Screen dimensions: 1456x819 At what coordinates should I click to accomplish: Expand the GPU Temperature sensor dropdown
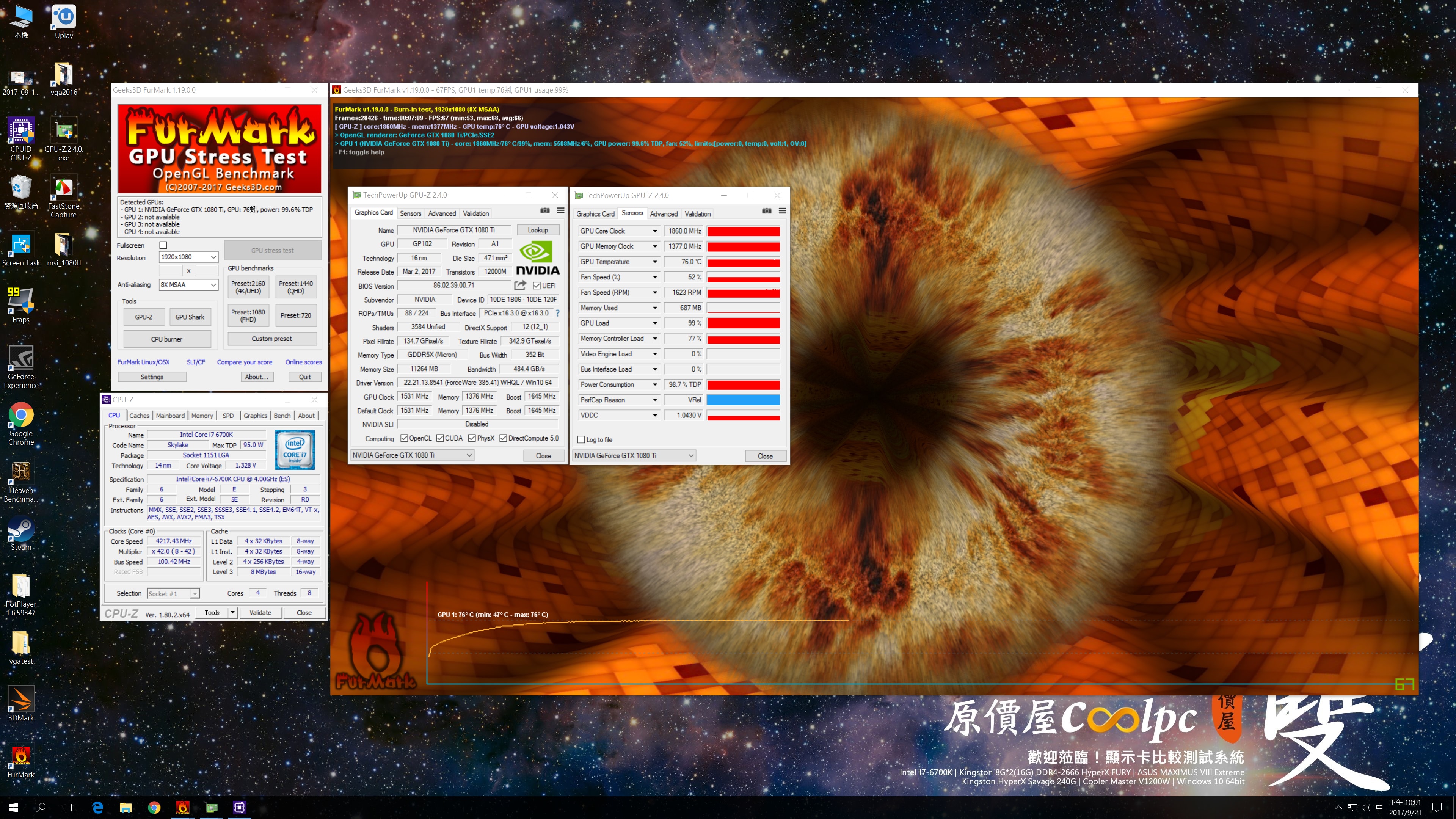click(x=655, y=262)
